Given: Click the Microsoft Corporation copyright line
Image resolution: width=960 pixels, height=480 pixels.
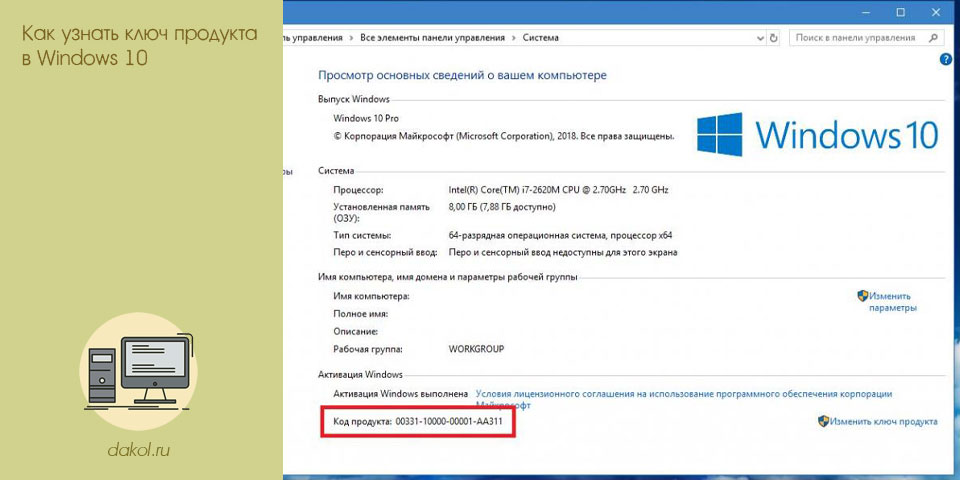Looking at the screenshot, I should [503, 137].
